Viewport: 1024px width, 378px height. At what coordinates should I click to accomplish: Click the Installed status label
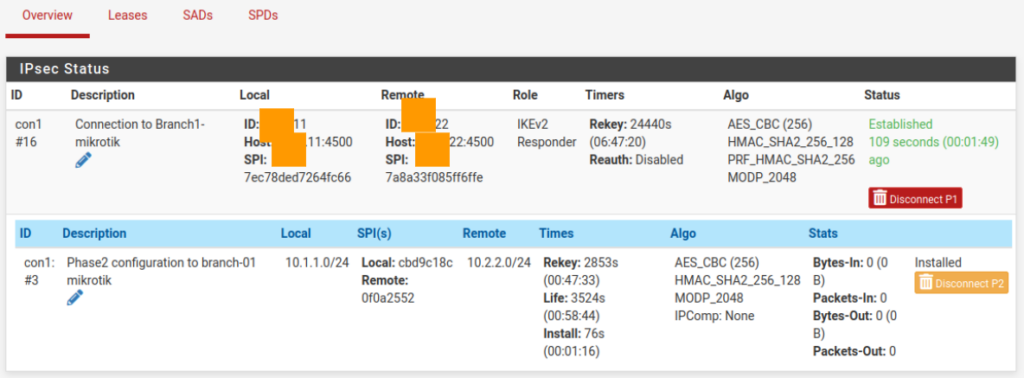(x=938, y=262)
